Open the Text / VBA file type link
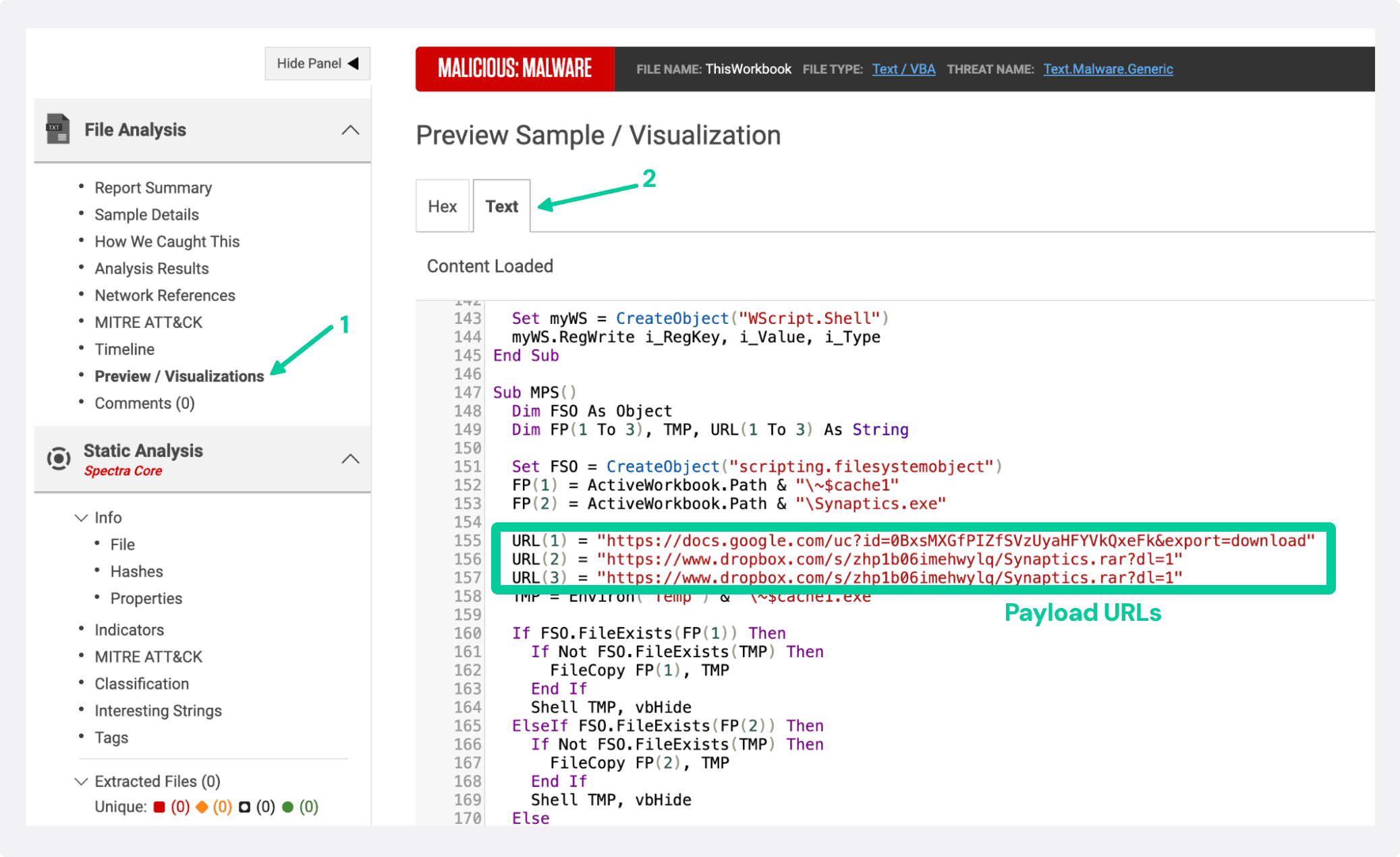 [x=903, y=68]
